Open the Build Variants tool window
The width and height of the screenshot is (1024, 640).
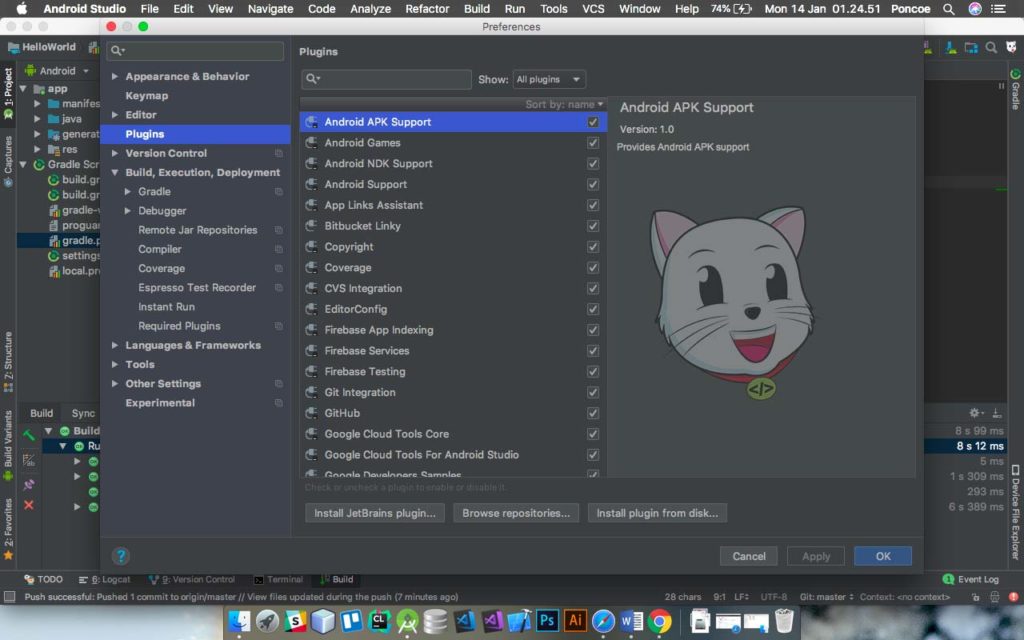[8, 446]
